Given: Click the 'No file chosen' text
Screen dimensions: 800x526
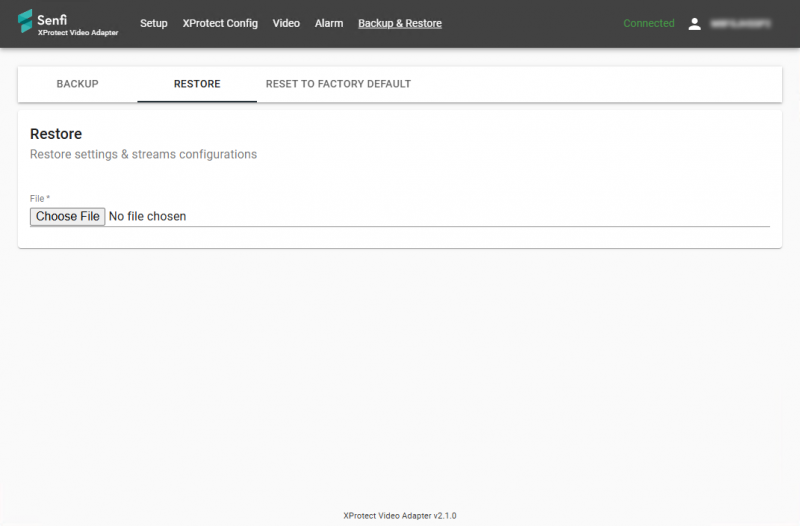Looking at the screenshot, I should click(x=147, y=216).
